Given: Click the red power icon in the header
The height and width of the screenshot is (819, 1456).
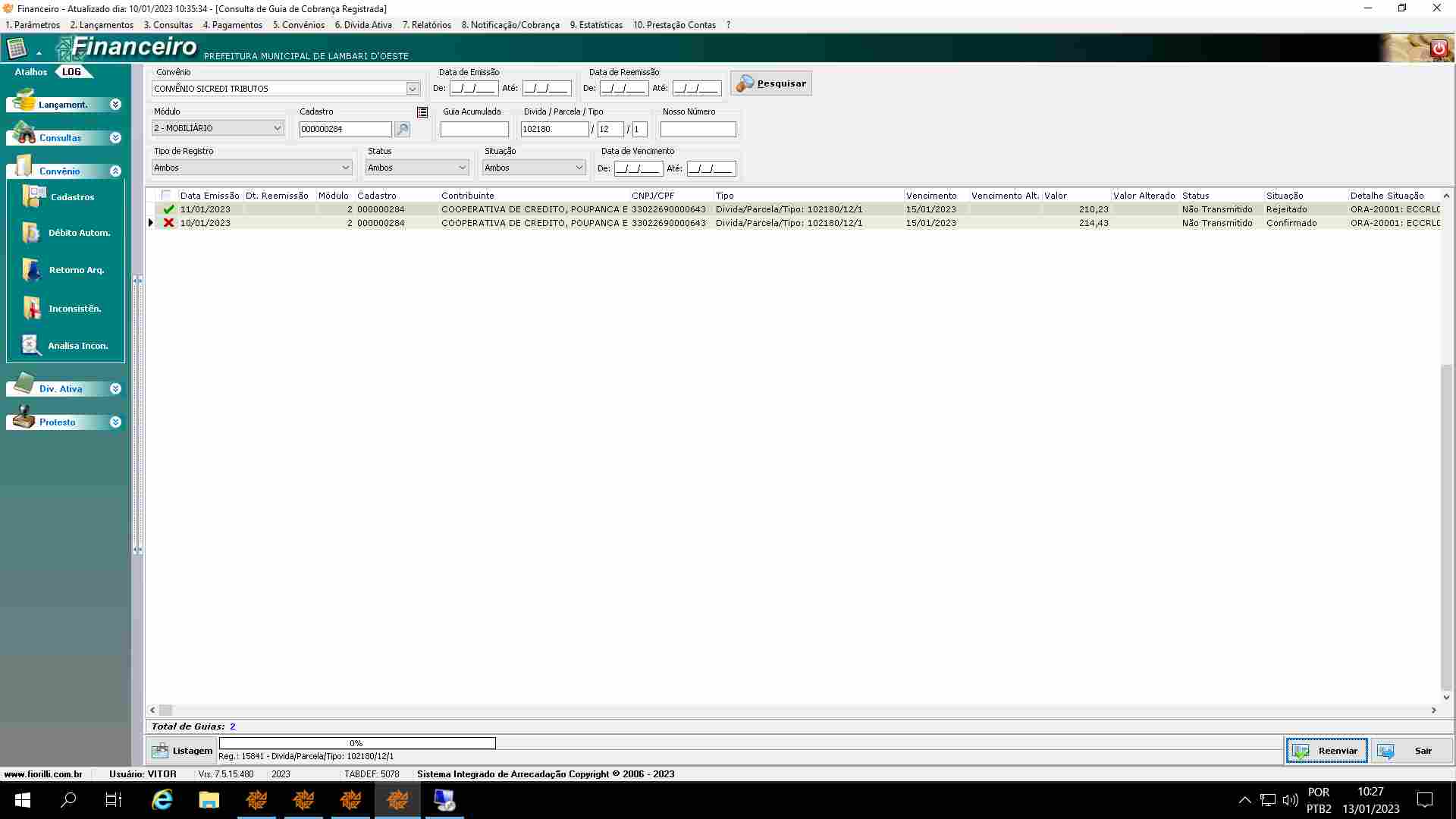Looking at the screenshot, I should [1439, 49].
